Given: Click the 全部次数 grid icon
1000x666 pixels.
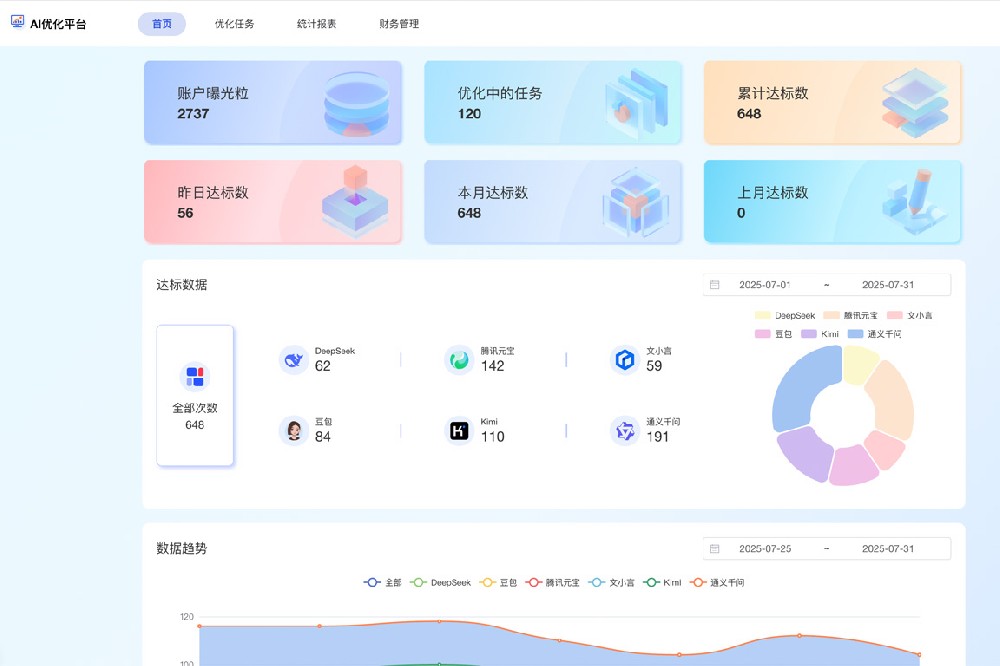Looking at the screenshot, I should tap(195, 377).
